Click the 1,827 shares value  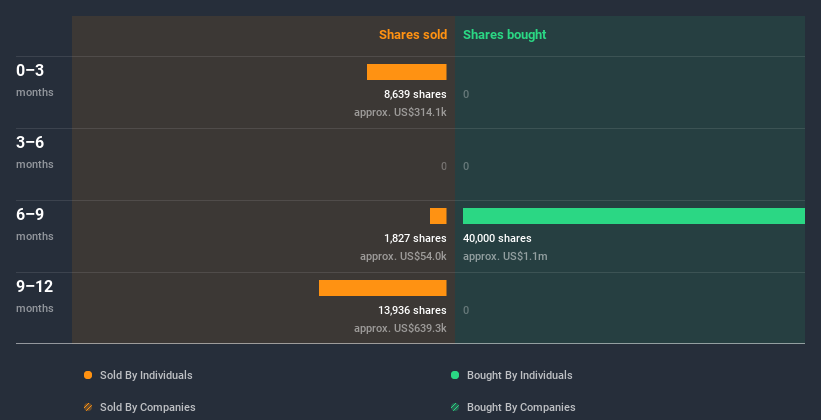coord(415,238)
